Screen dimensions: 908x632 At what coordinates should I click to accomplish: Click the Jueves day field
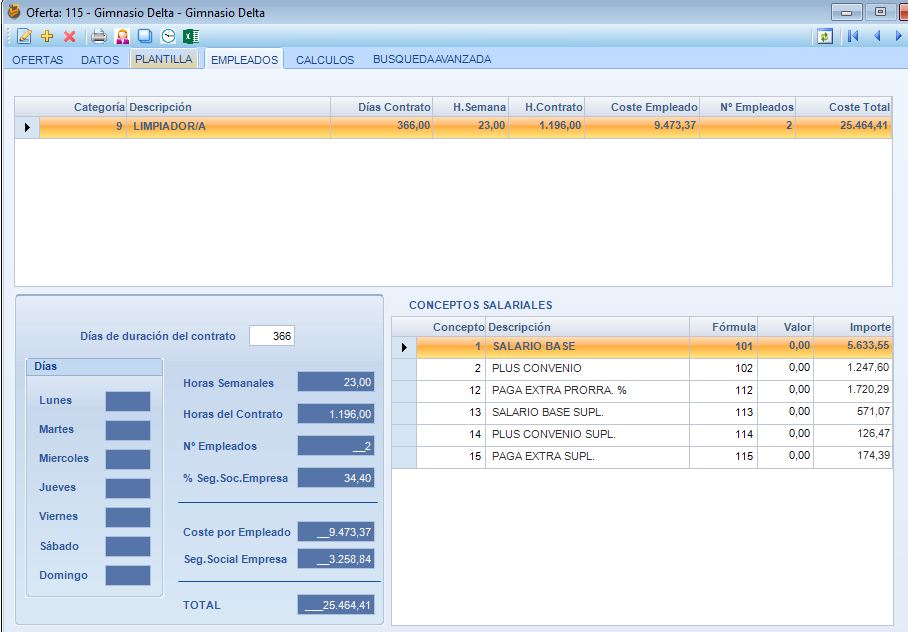click(128, 488)
